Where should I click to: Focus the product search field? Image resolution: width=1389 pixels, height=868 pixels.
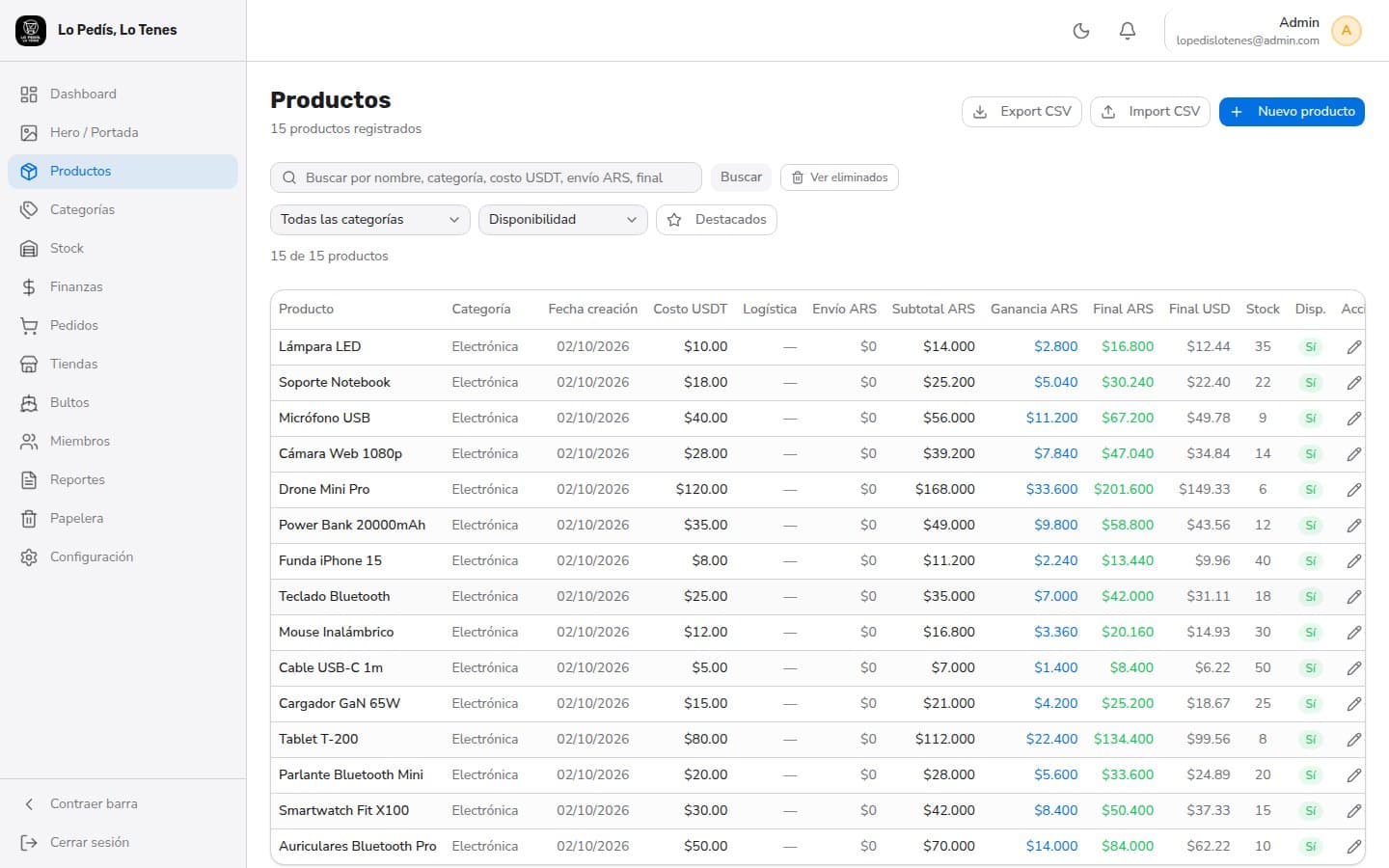pyautogui.click(x=486, y=177)
